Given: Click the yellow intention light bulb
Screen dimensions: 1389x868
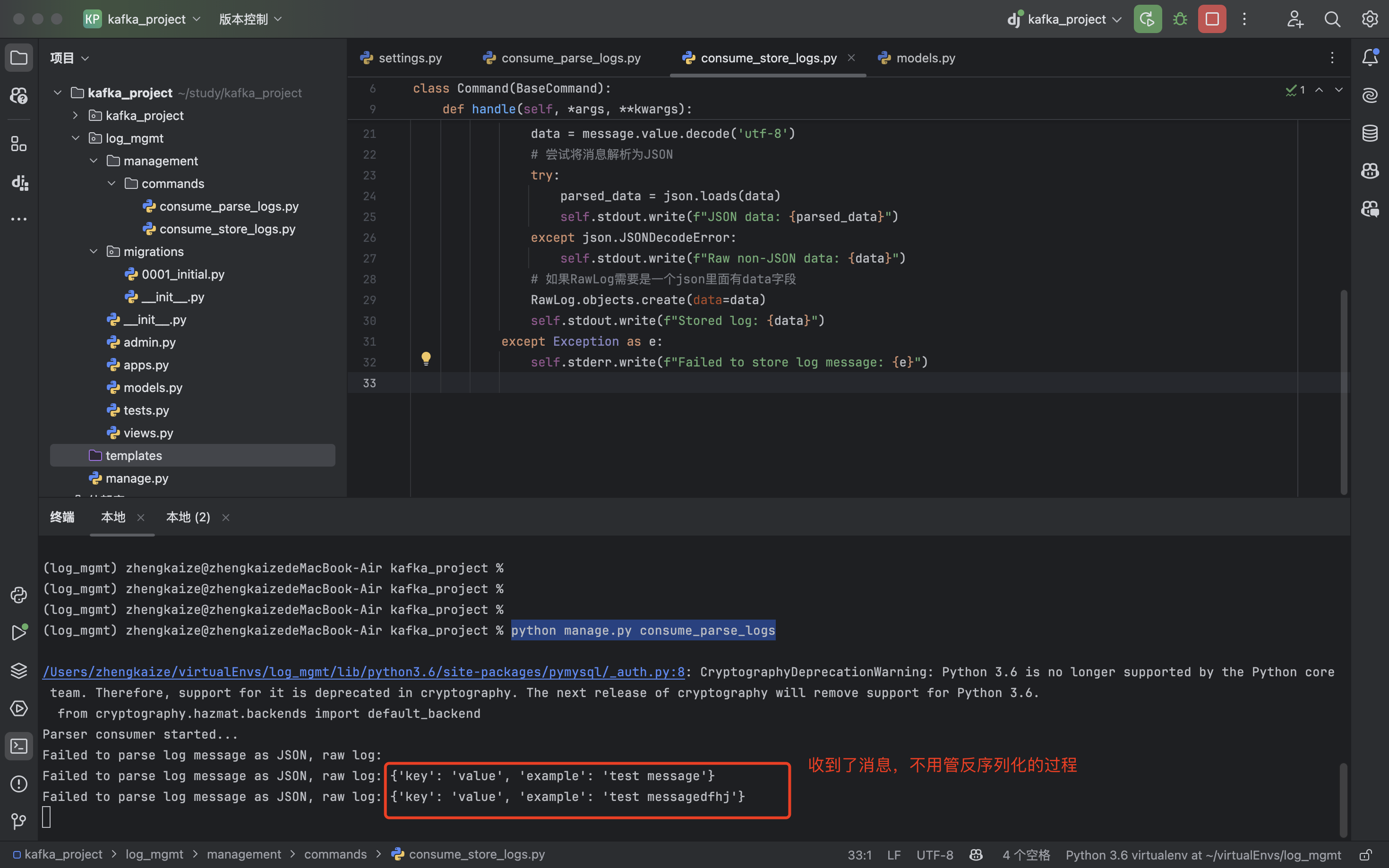Looking at the screenshot, I should 426,359.
